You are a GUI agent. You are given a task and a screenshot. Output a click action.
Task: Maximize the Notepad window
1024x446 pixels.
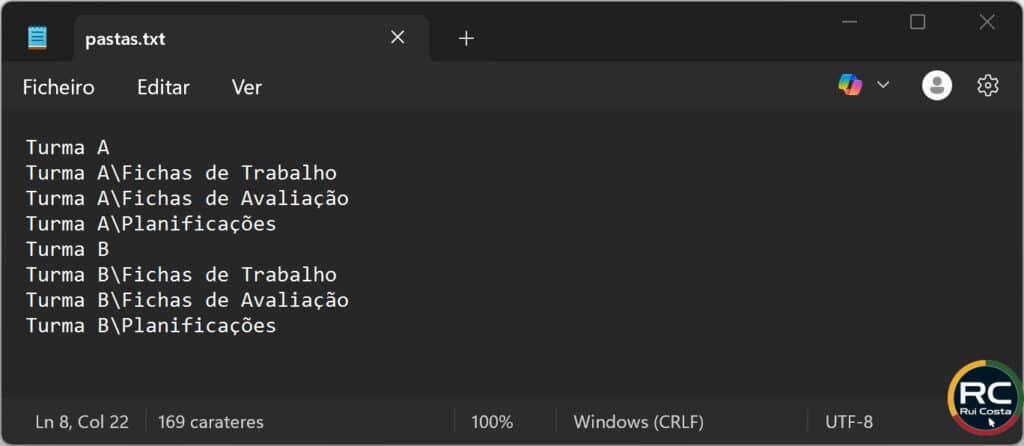pos(917,22)
